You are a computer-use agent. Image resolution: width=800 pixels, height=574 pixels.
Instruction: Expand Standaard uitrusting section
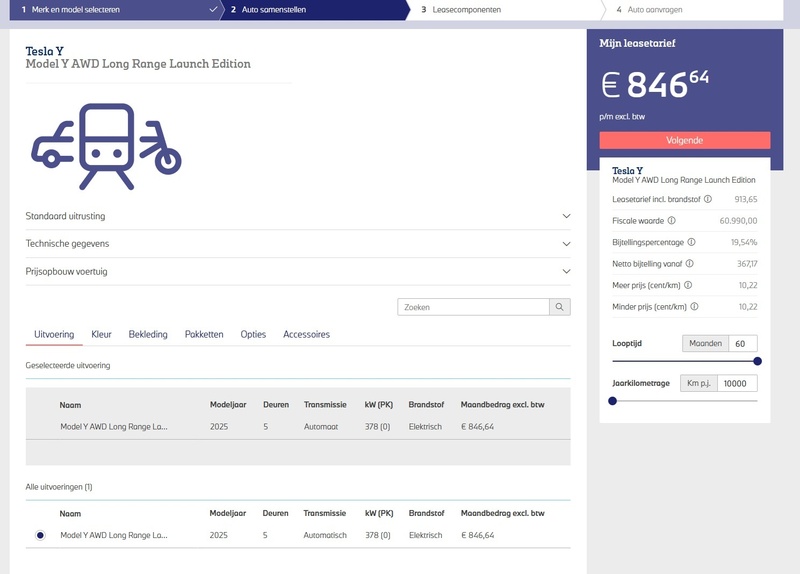click(298, 216)
